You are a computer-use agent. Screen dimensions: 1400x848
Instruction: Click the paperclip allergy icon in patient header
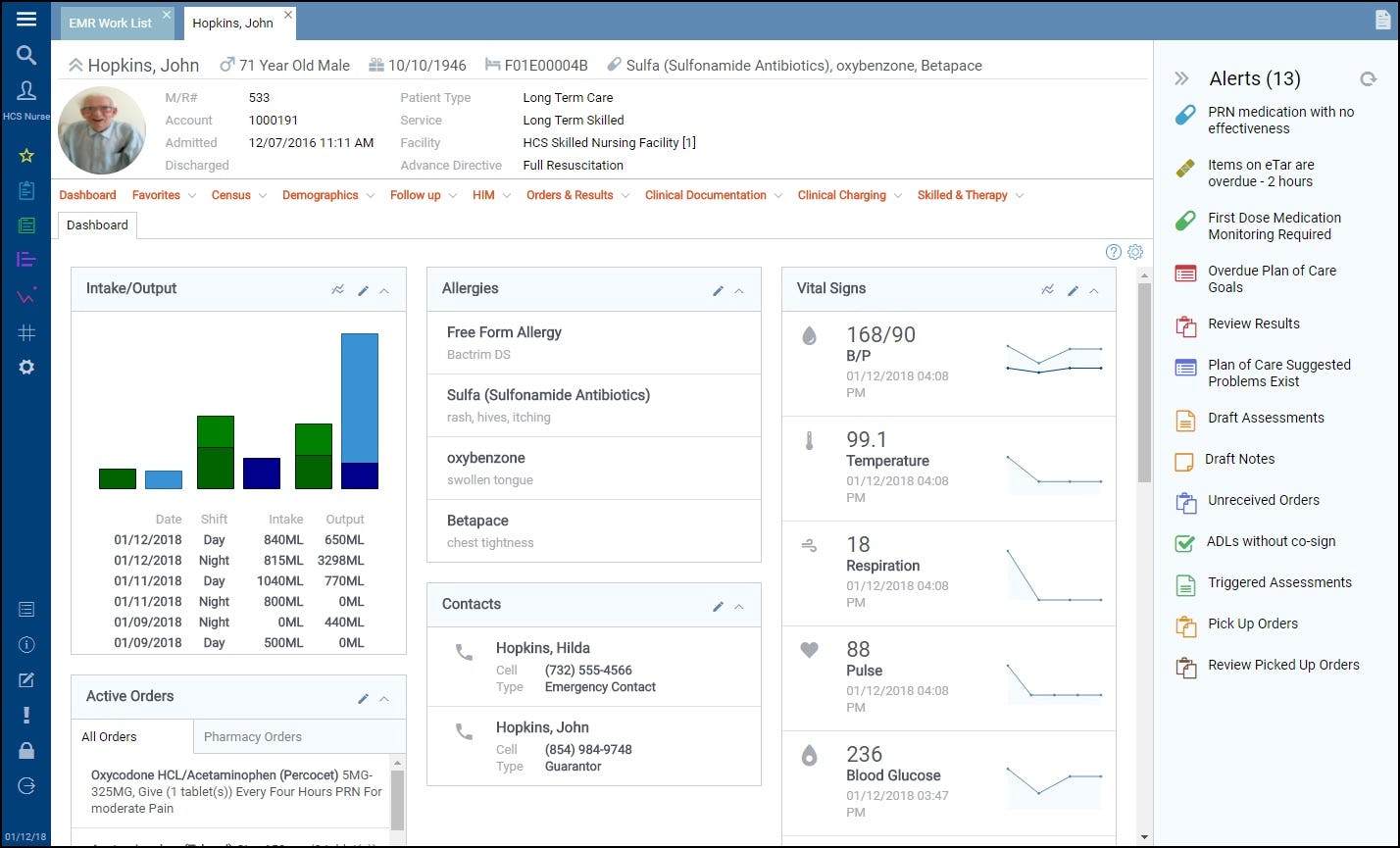[x=615, y=65]
